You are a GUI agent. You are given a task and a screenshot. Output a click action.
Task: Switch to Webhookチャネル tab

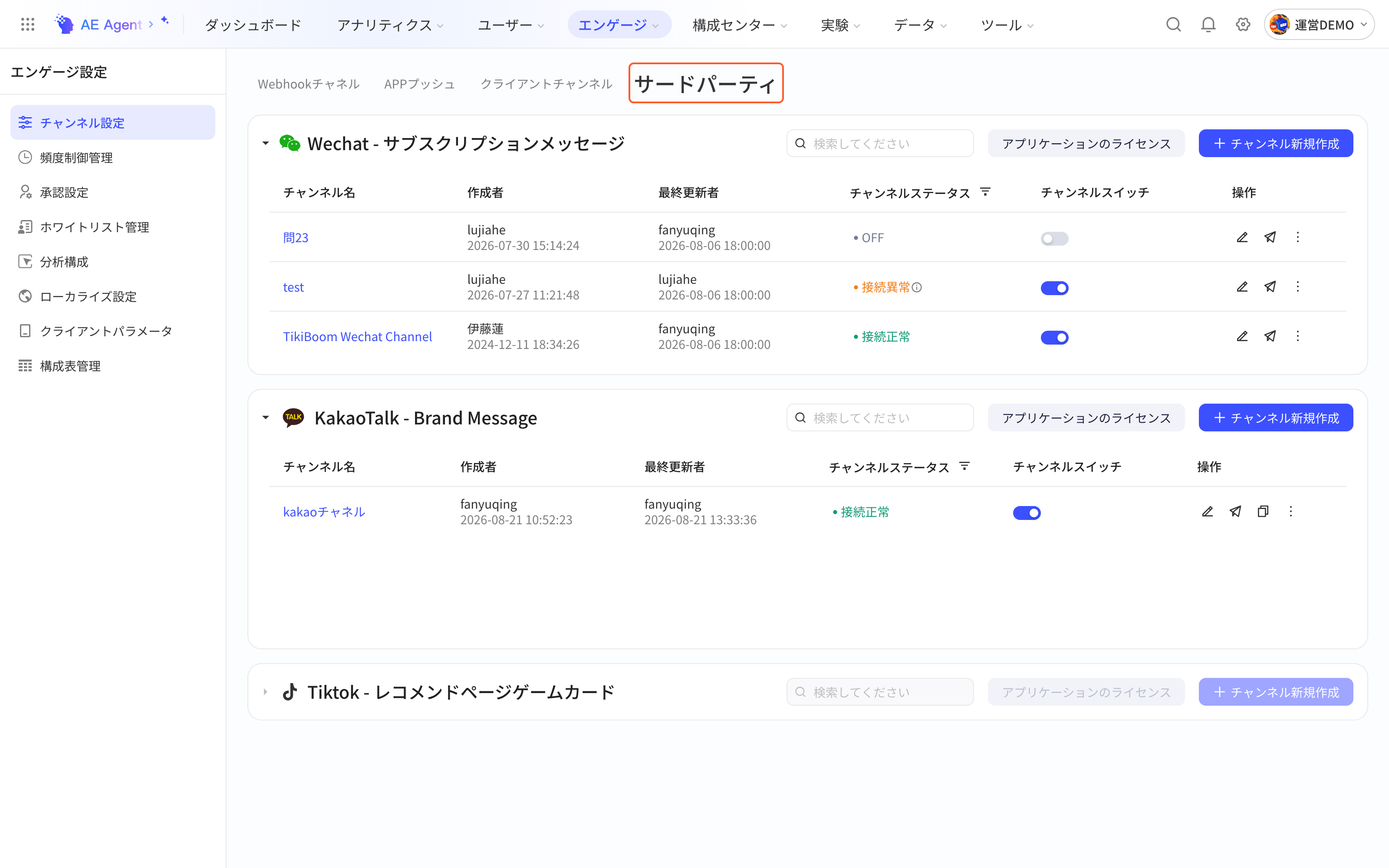309,84
